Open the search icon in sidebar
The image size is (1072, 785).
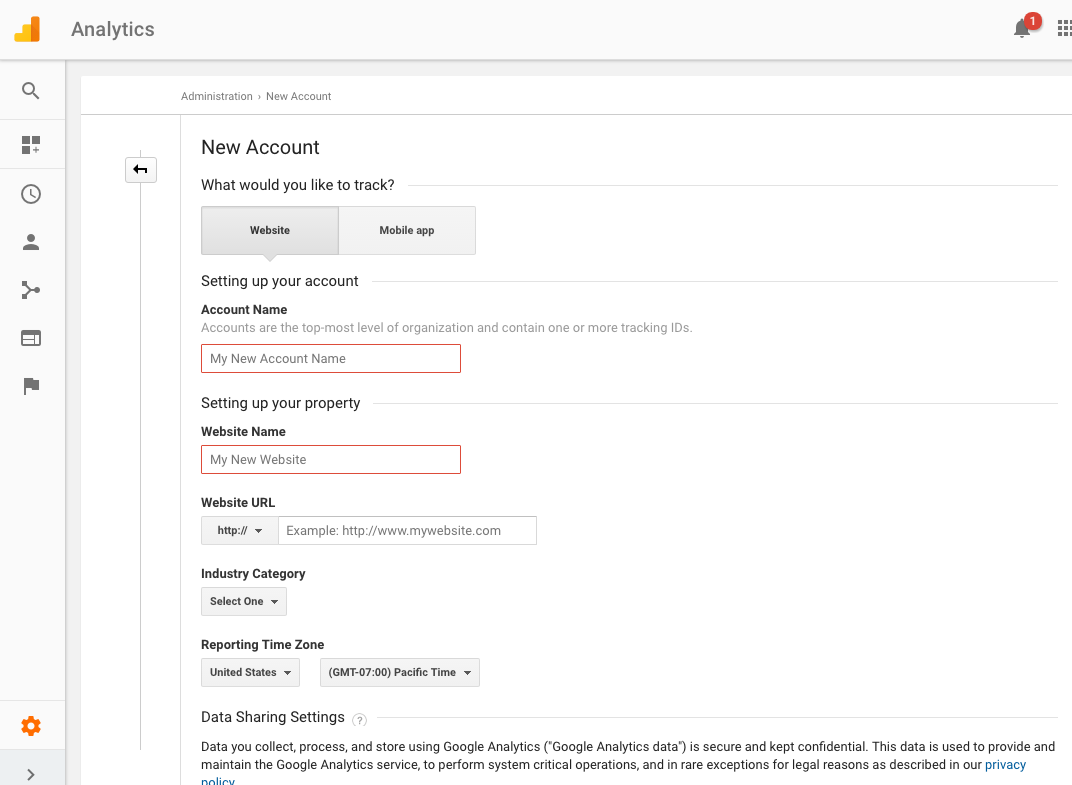tap(31, 90)
